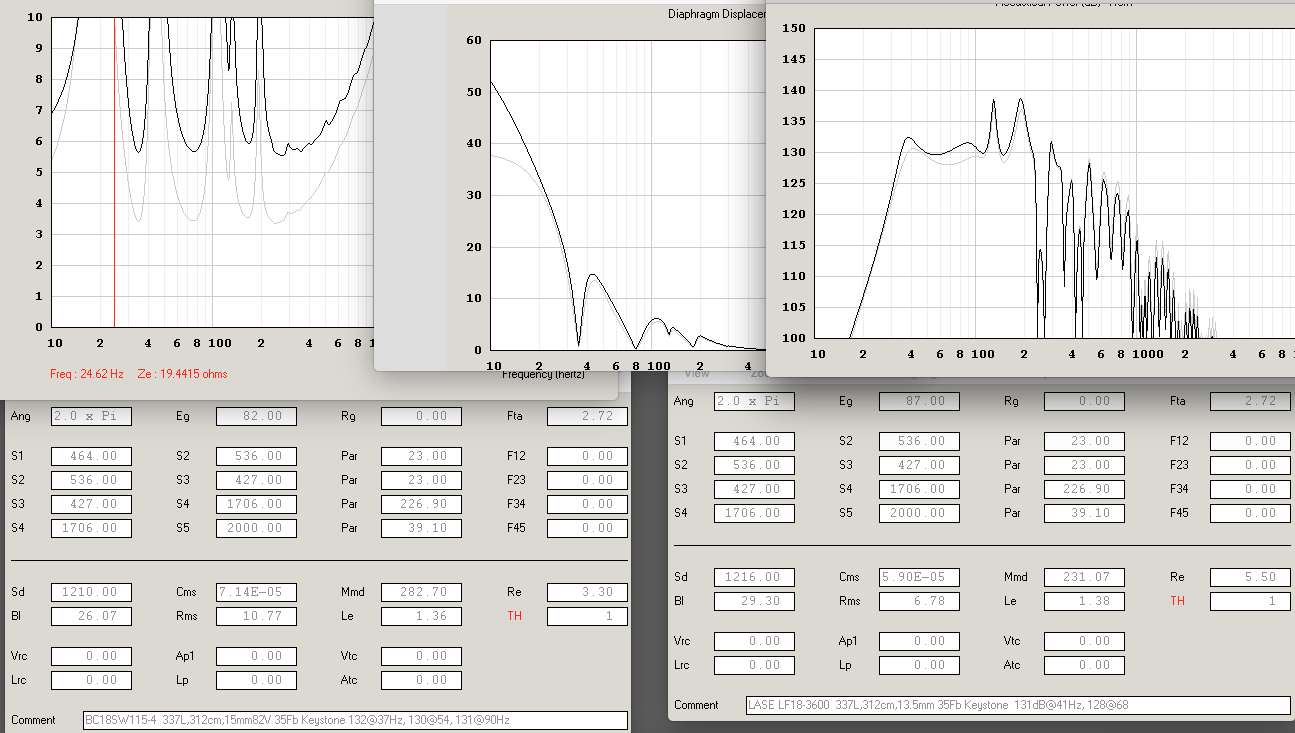Click Atc field in LASE LF18 window

pos(1084,665)
